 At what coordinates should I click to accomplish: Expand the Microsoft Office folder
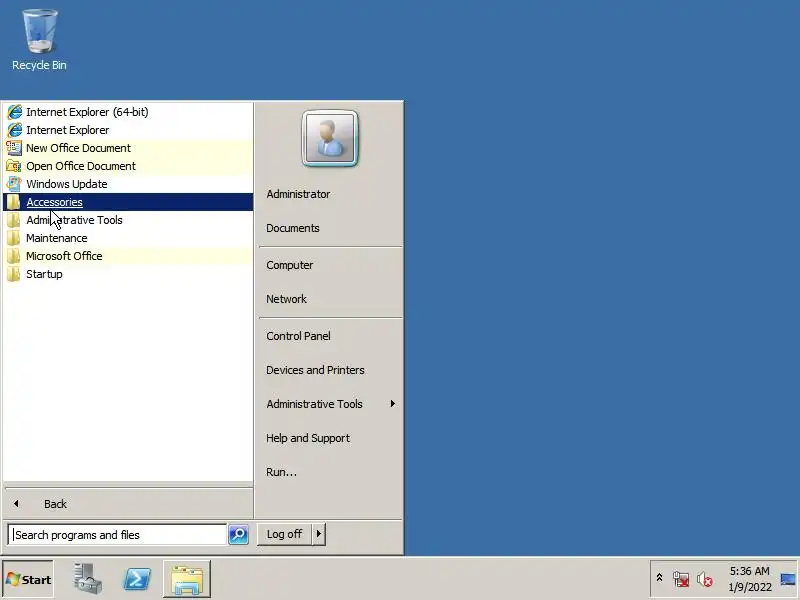[128, 256]
